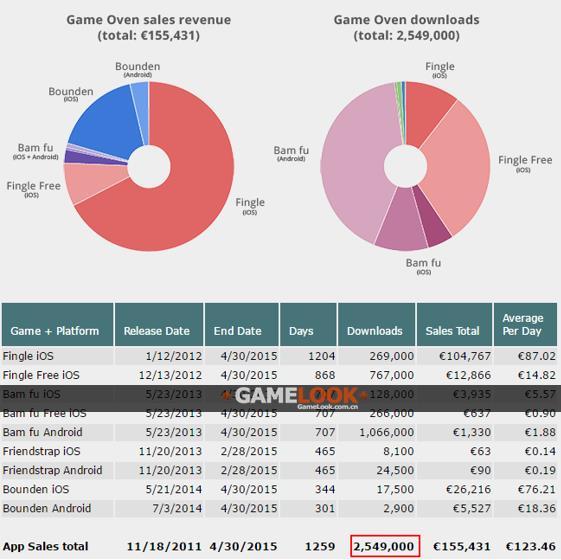The image size is (561, 560).
Task: Select the 'Fingle iOS' row name
Action: coord(28,356)
